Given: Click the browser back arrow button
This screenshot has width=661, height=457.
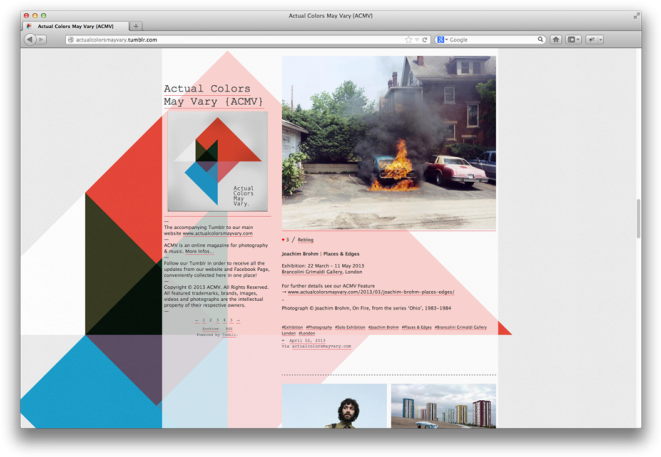Looking at the screenshot, I should click(29, 39).
